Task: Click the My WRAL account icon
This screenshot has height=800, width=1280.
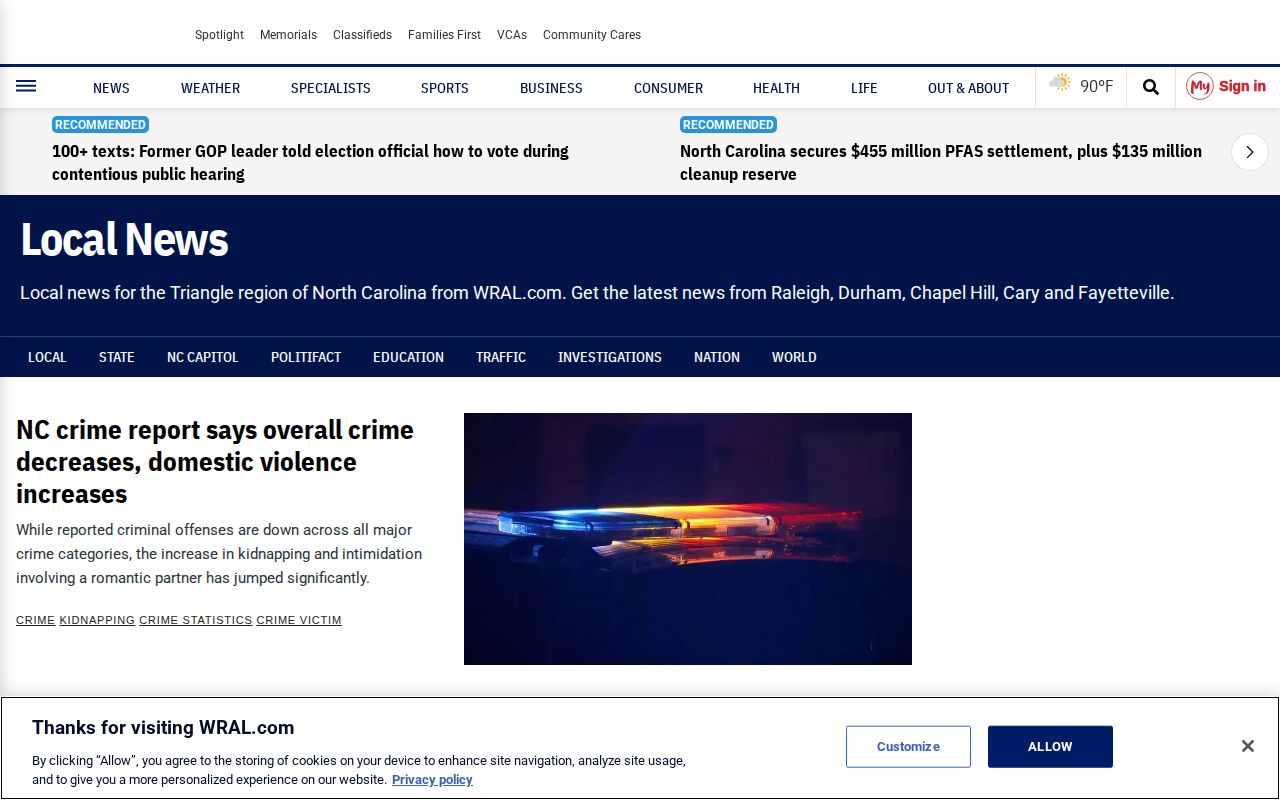Action: coord(1200,87)
